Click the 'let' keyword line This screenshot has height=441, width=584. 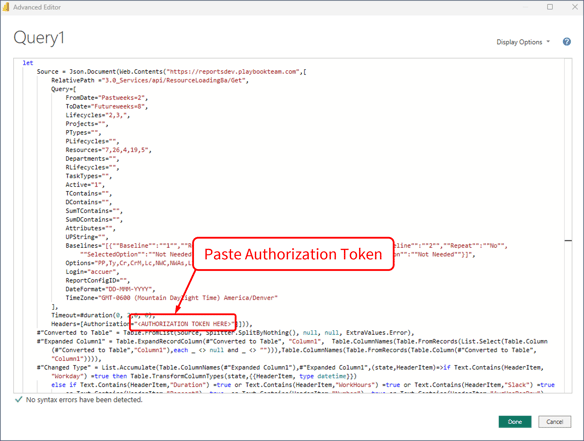click(x=28, y=63)
